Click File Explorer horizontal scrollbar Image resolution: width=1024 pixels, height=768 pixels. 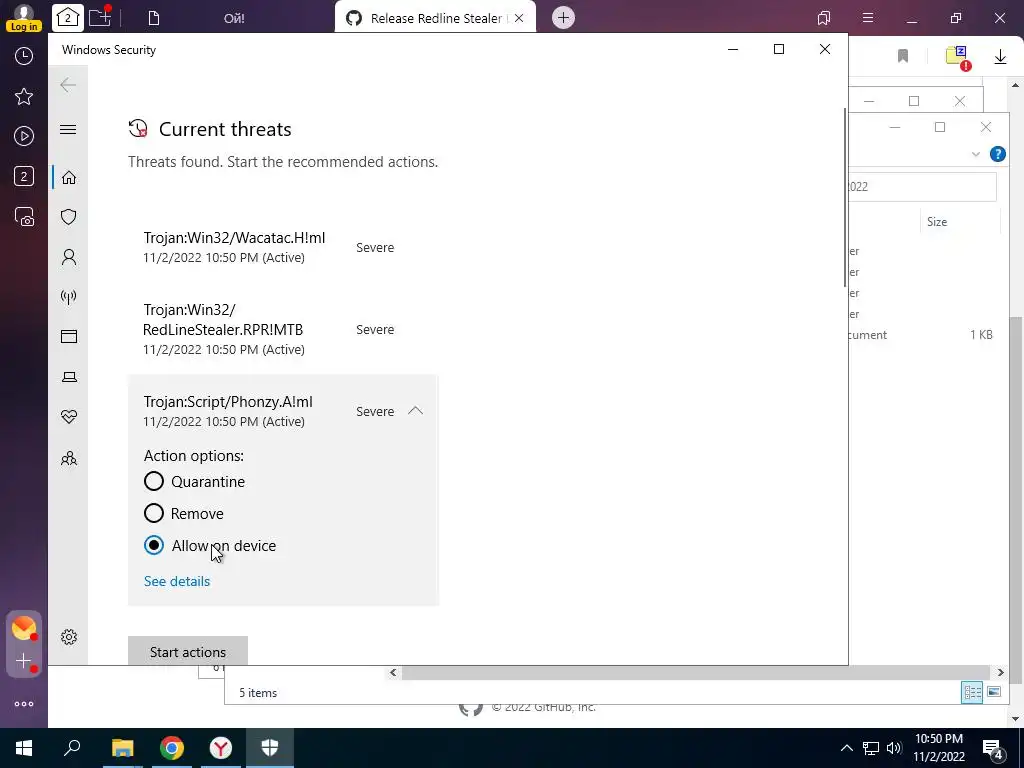pyautogui.click(x=696, y=672)
